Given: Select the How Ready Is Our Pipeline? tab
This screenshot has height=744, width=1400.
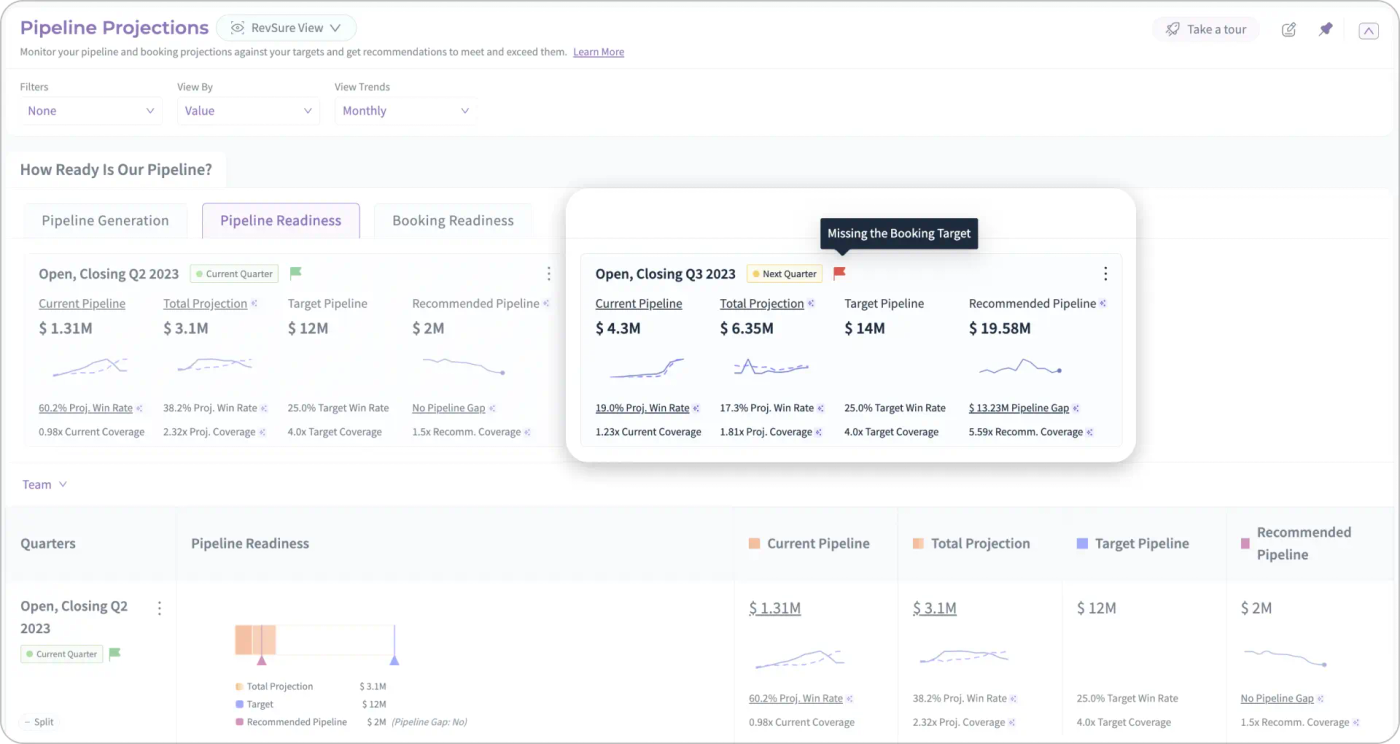Looking at the screenshot, I should [x=116, y=170].
